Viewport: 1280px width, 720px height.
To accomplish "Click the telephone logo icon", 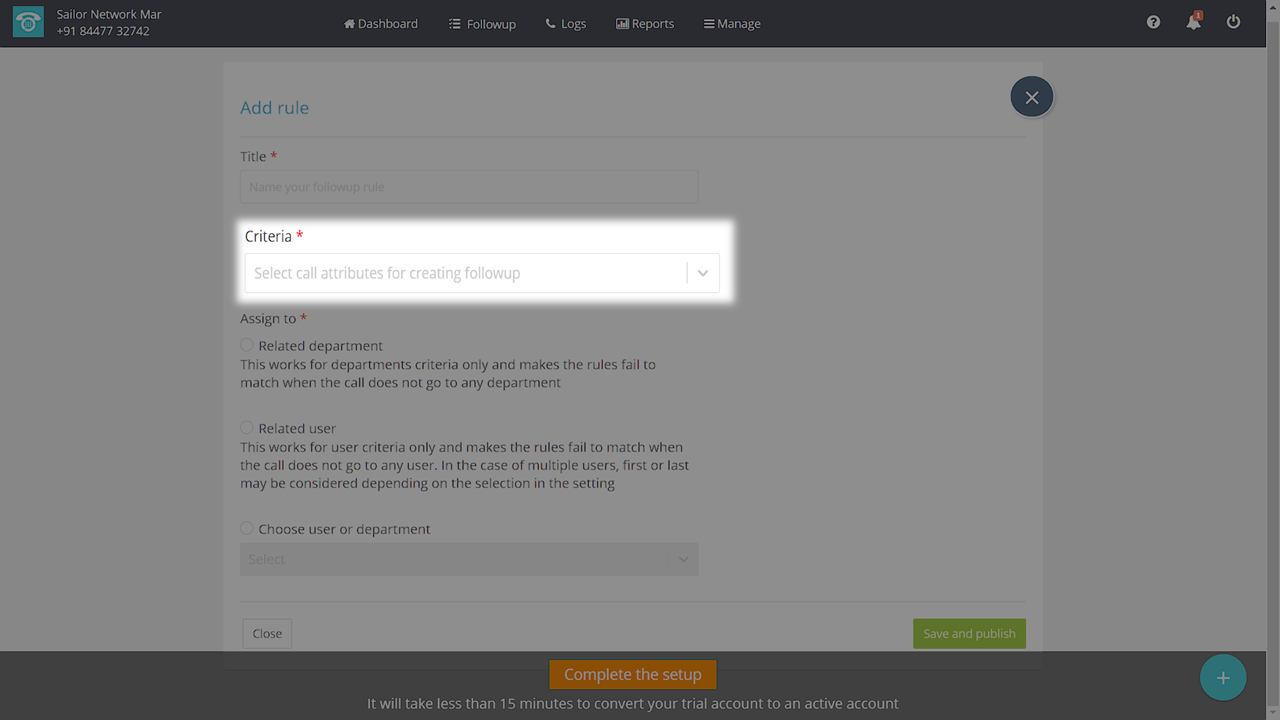I will click(28, 23).
